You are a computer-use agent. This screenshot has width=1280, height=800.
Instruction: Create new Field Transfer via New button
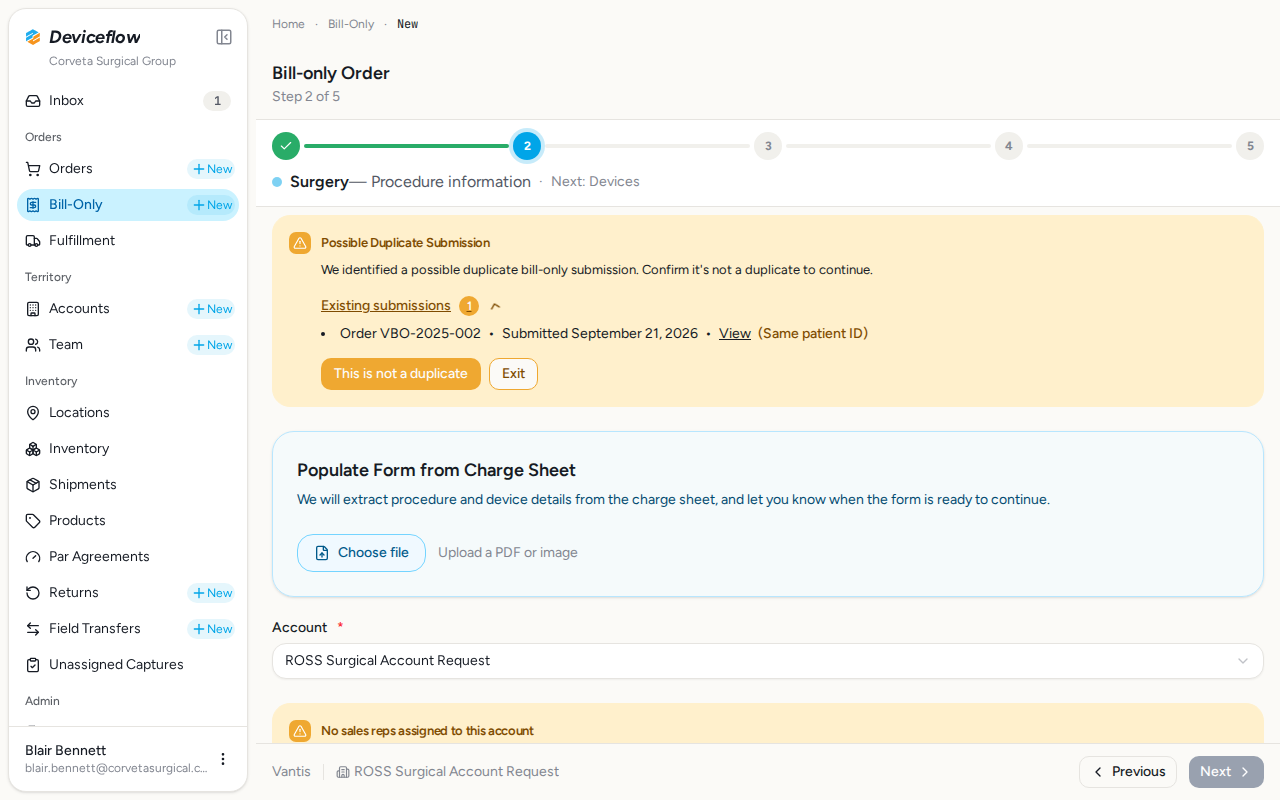point(212,629)
